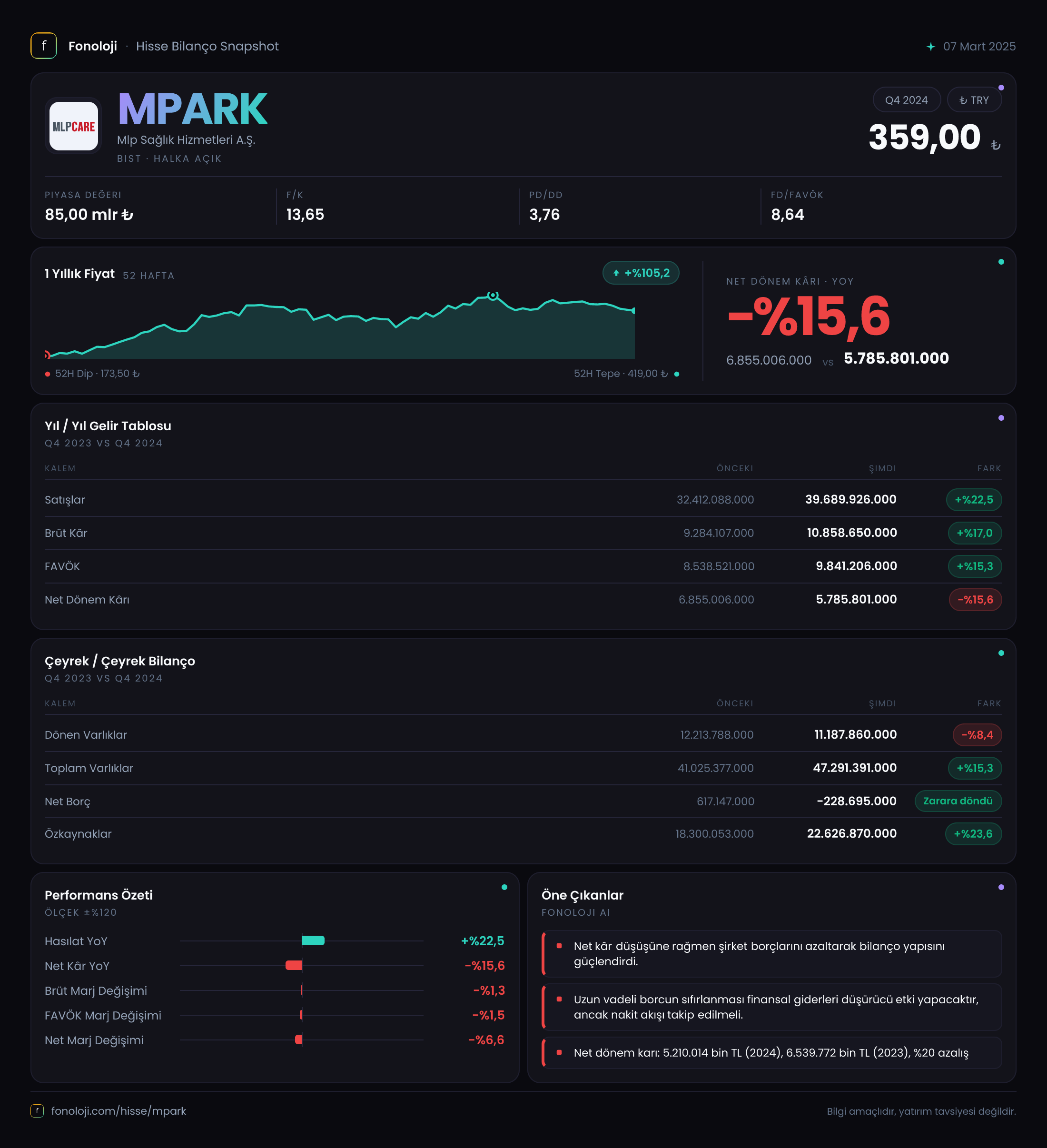Click the lira symbol next to 359,00

(996, 145)
